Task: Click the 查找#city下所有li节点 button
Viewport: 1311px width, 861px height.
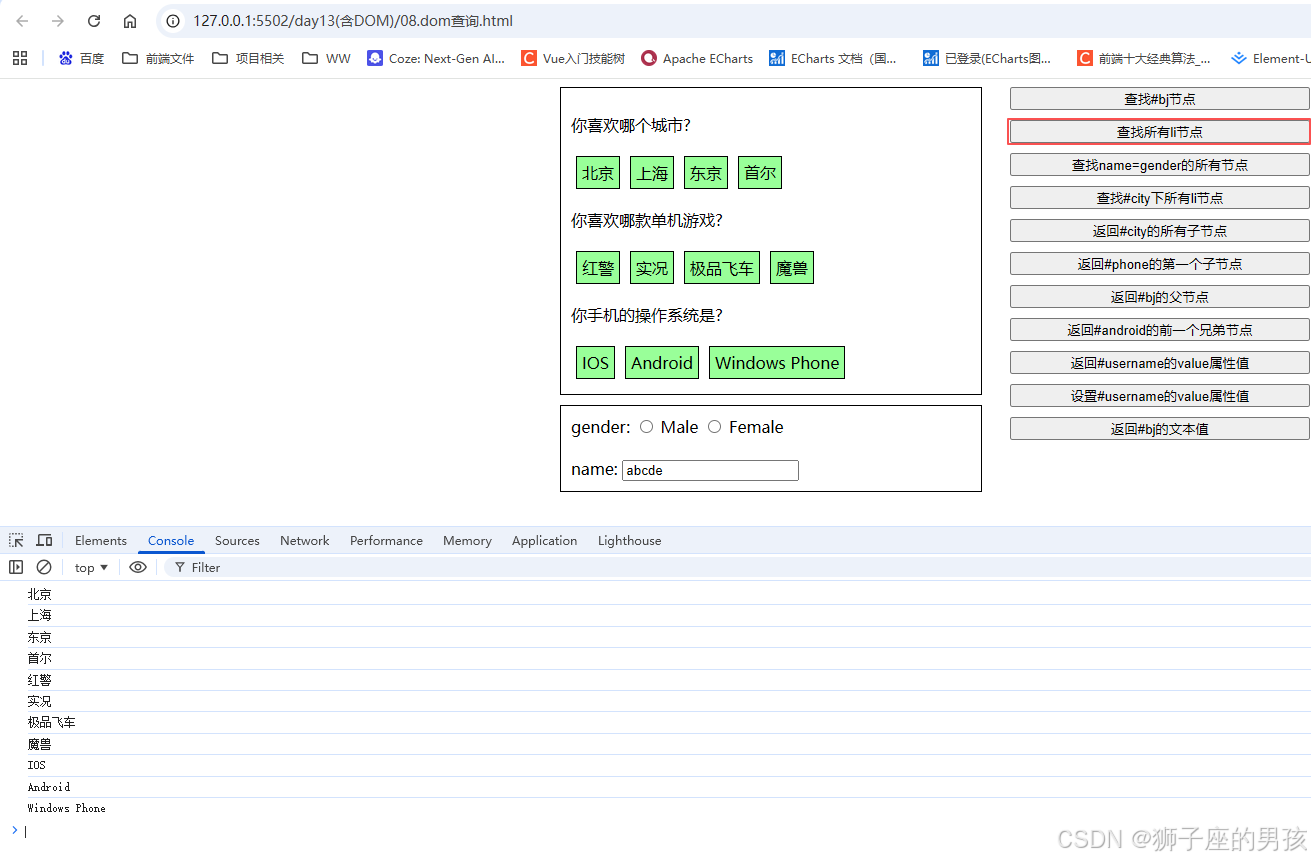Action: pyautogui.click(x=1159, y=197)
